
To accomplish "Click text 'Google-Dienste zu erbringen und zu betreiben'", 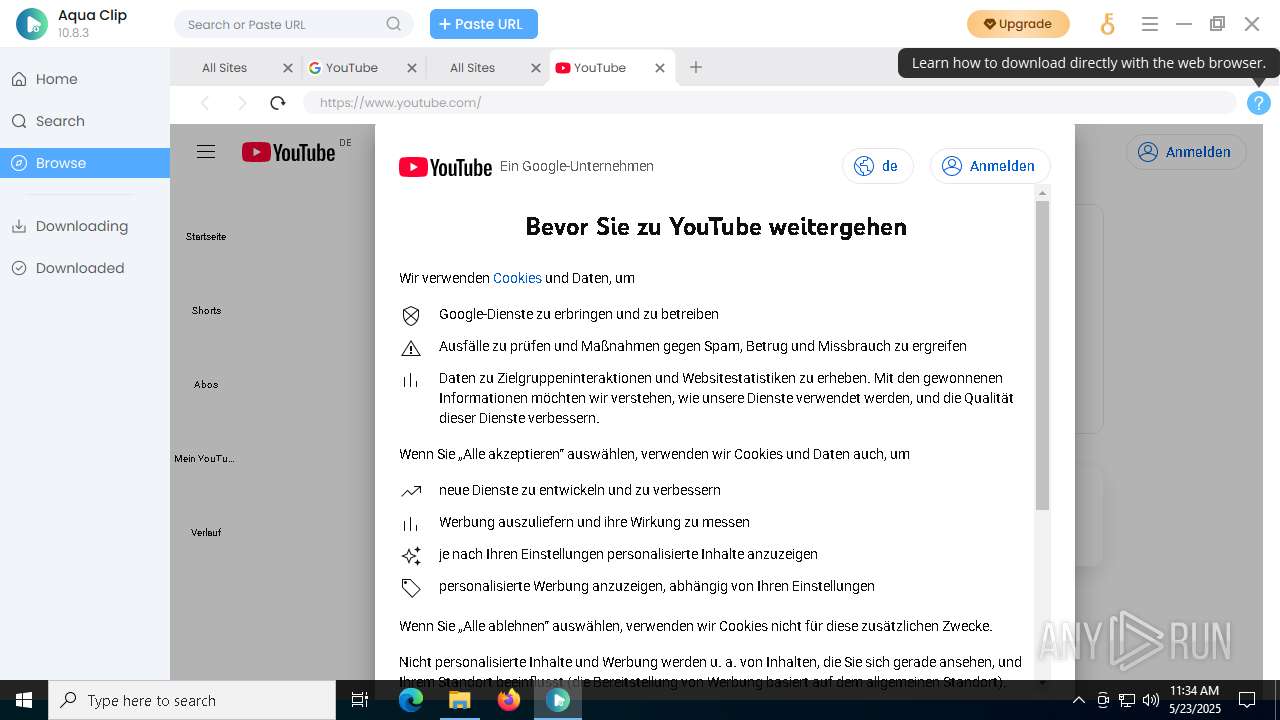I will pos(579,314).
